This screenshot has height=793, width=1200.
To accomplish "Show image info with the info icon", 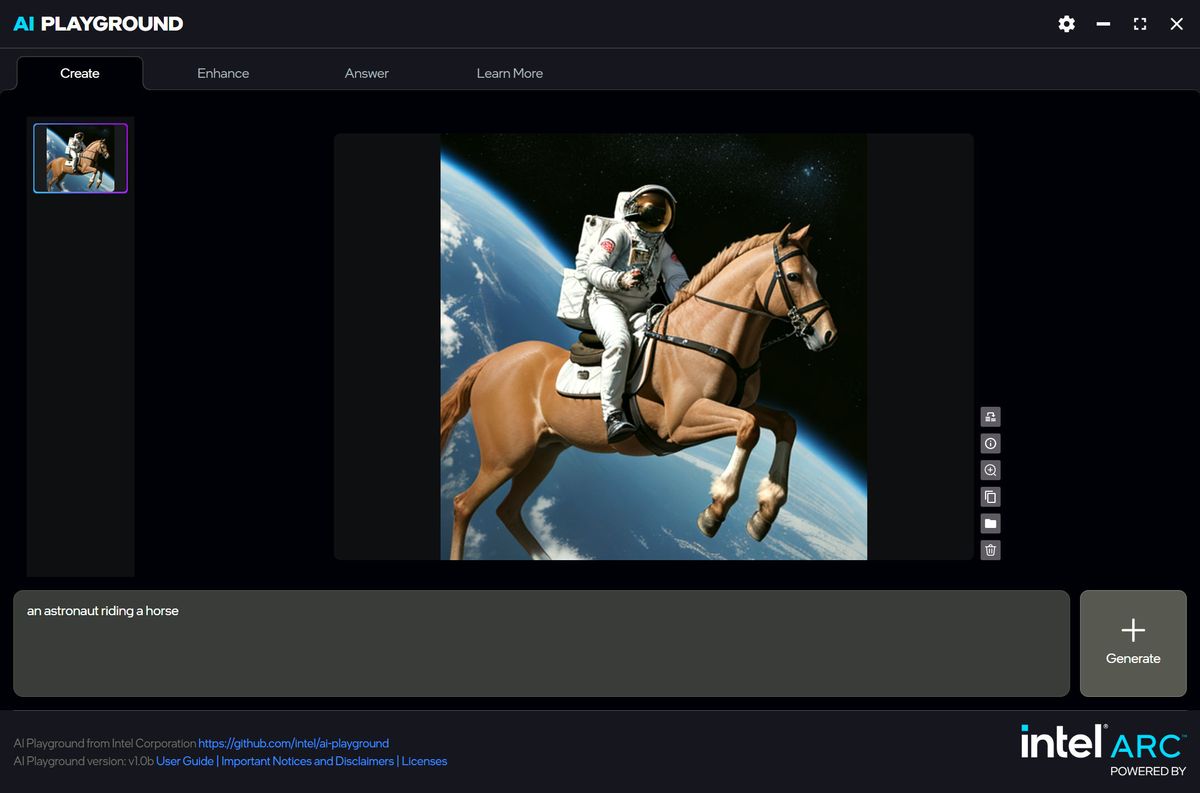I will pos(990,444).
